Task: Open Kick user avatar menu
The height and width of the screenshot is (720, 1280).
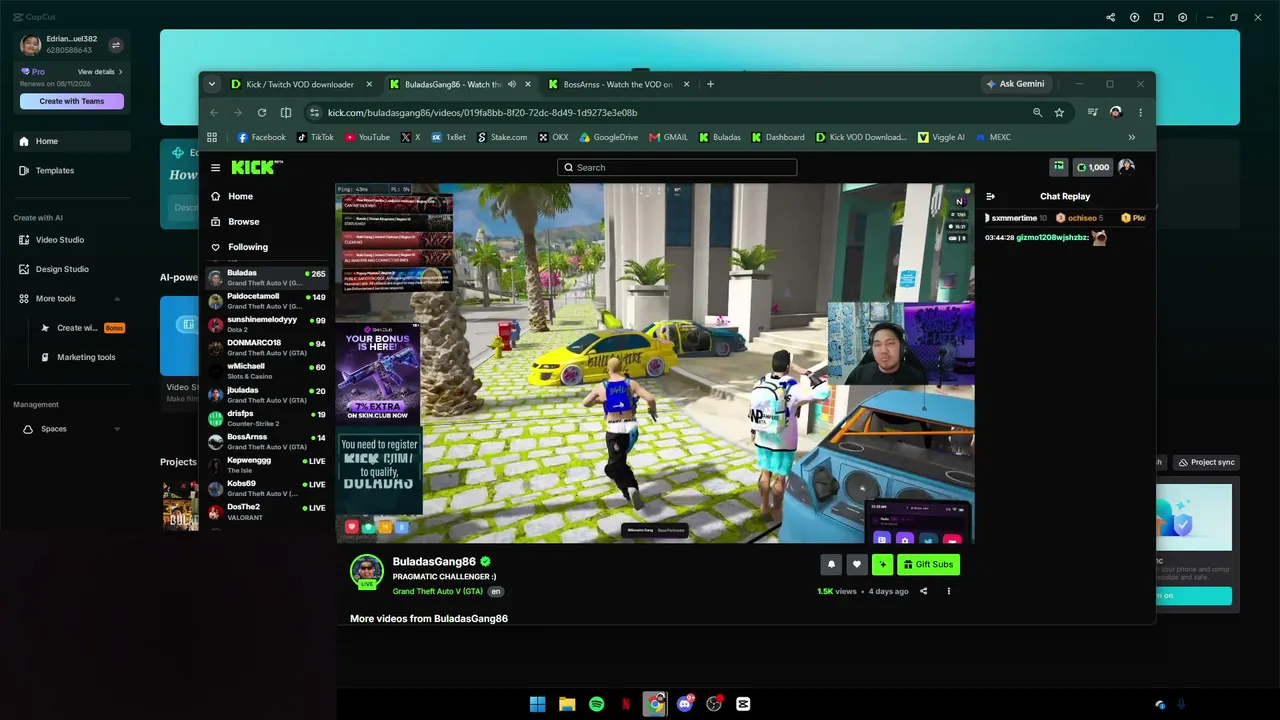Action: pos(1126,167)
